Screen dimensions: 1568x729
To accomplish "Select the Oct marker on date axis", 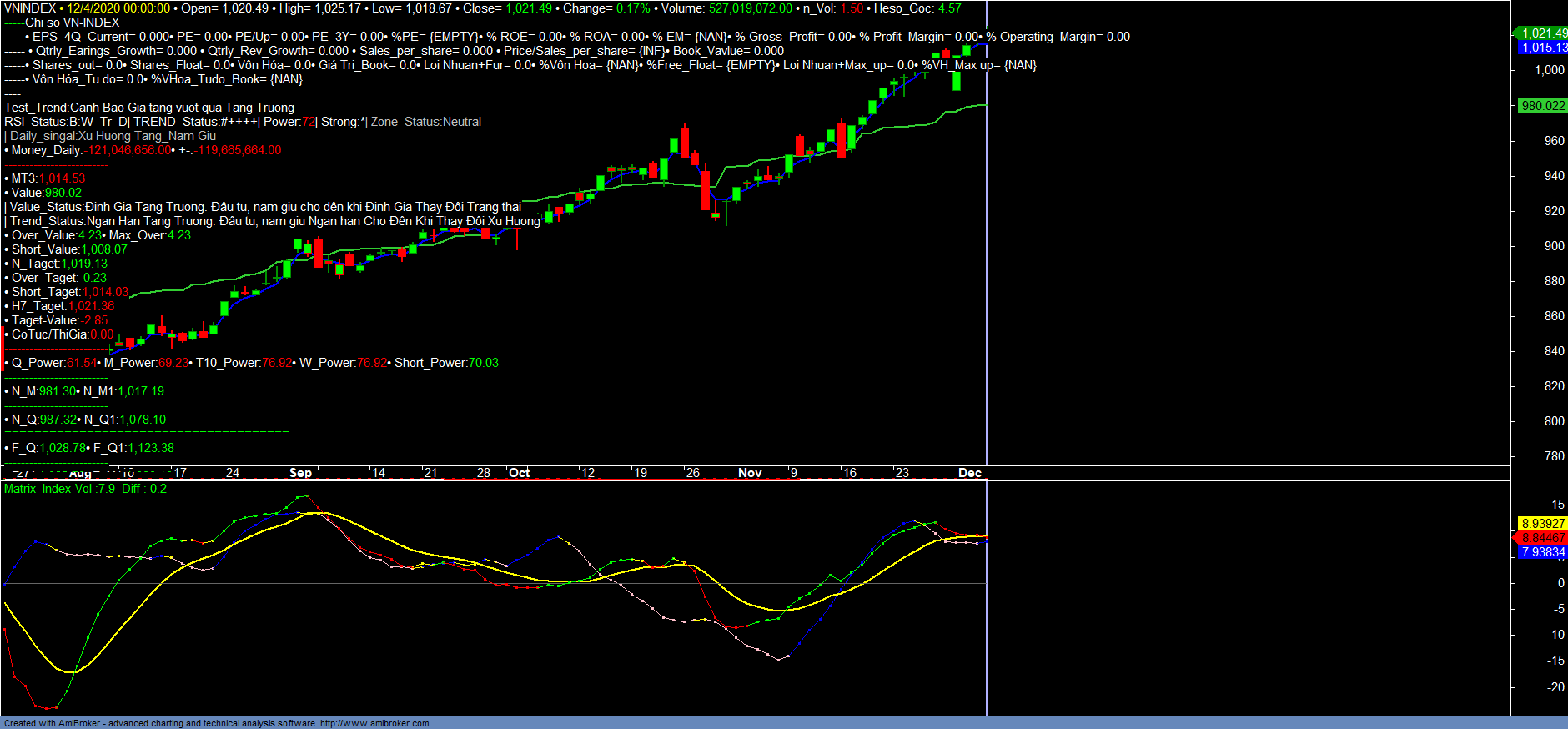I will [519, 473].
